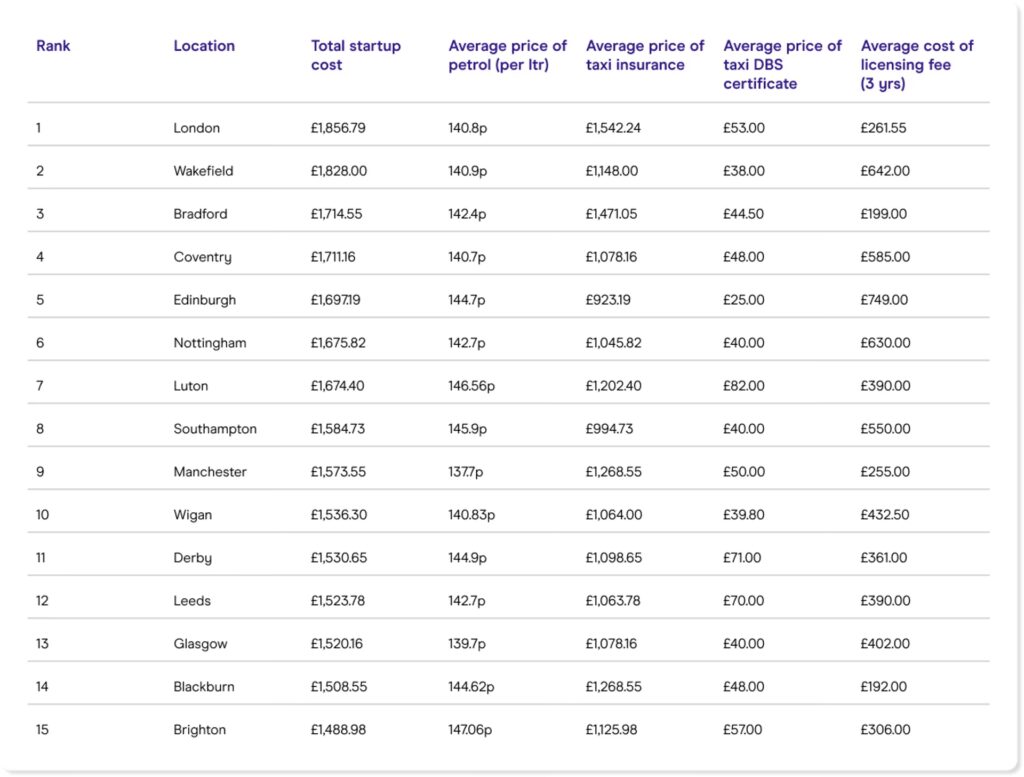Select the London location cell
Viewport: 1024px width, 777px height.
point(197,128)
